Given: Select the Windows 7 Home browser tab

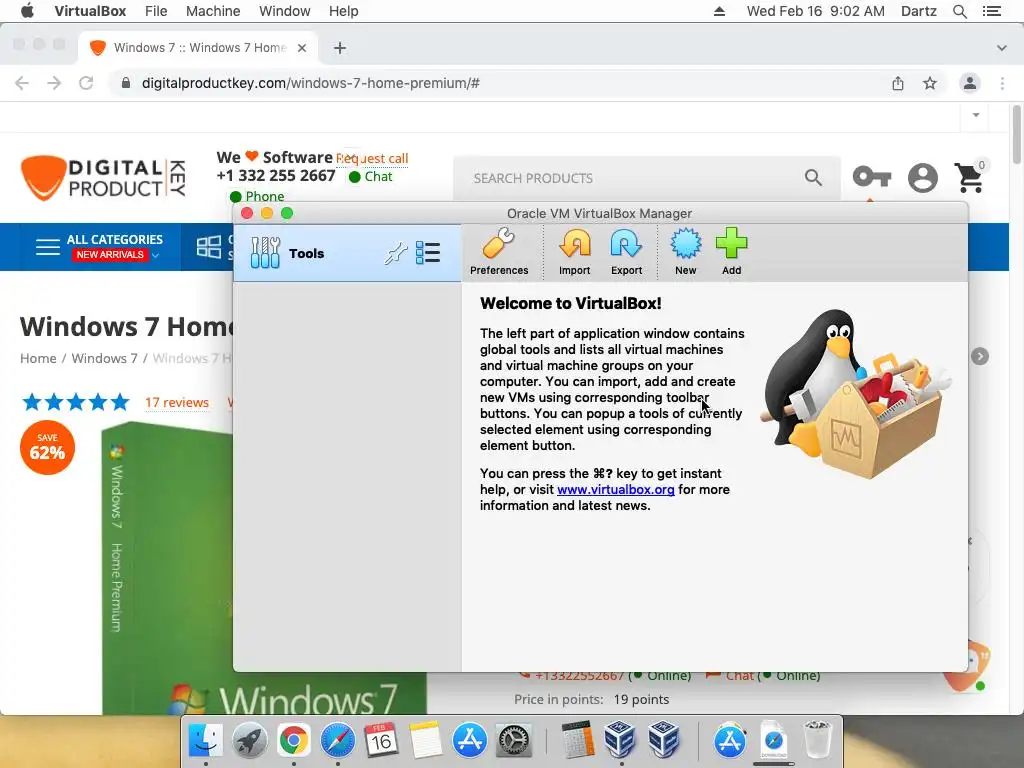Looking at the screenshot, I should pyautogui.click(x=198, y=48).
